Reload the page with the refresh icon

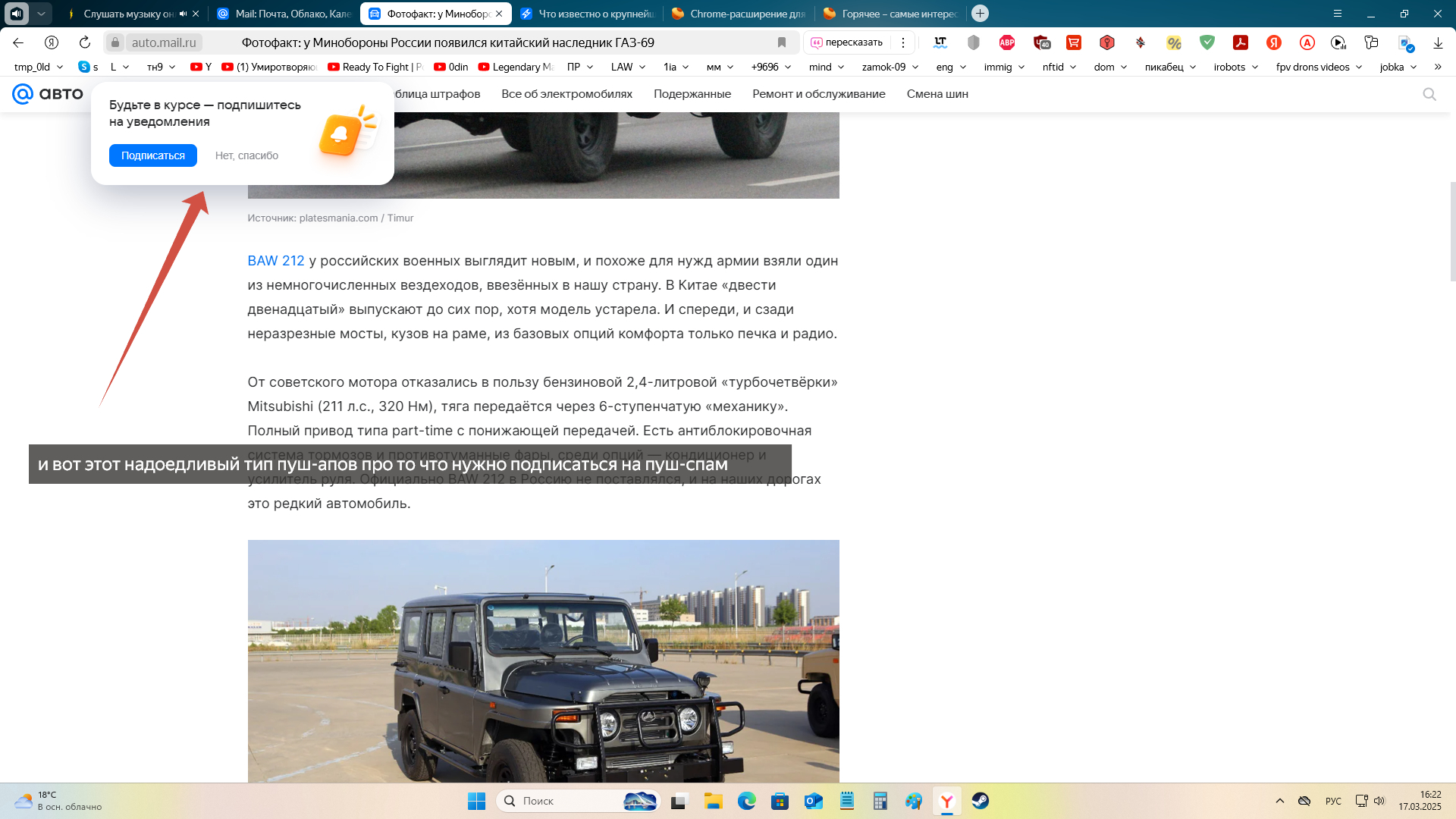pos(85,42)
